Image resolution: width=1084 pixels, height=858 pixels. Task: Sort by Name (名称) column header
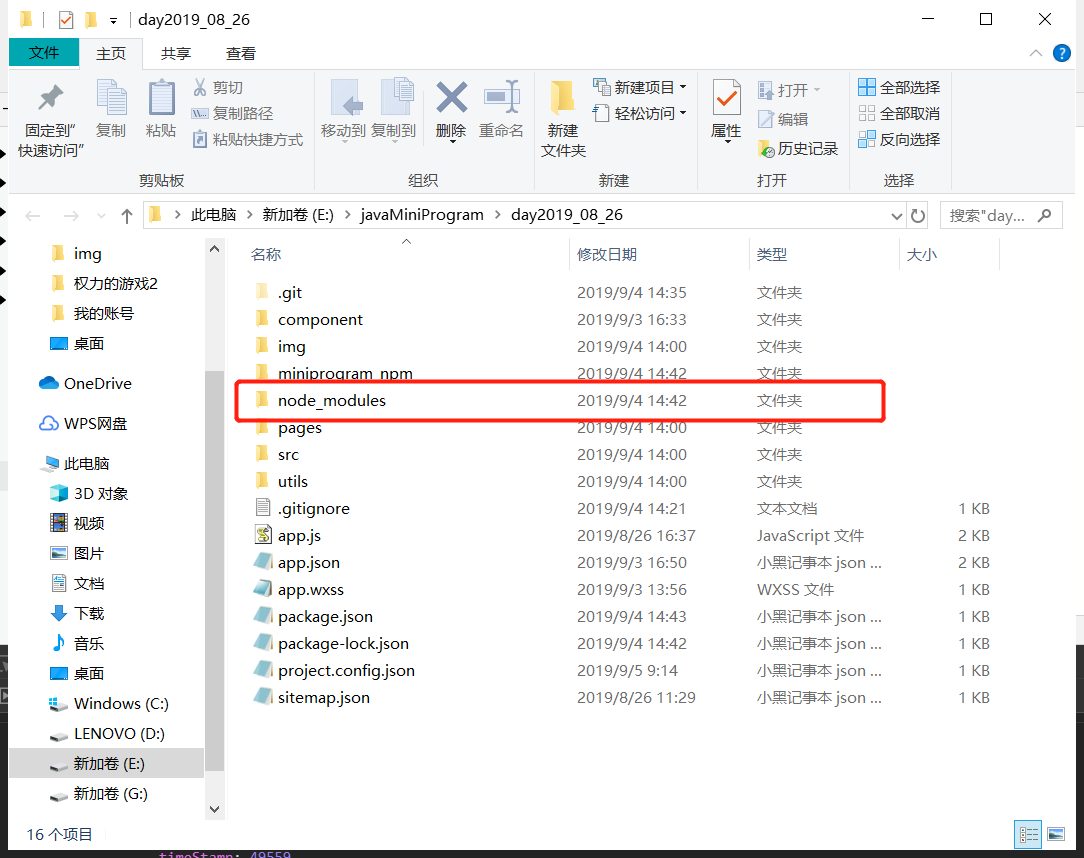[x=266, y=254]
